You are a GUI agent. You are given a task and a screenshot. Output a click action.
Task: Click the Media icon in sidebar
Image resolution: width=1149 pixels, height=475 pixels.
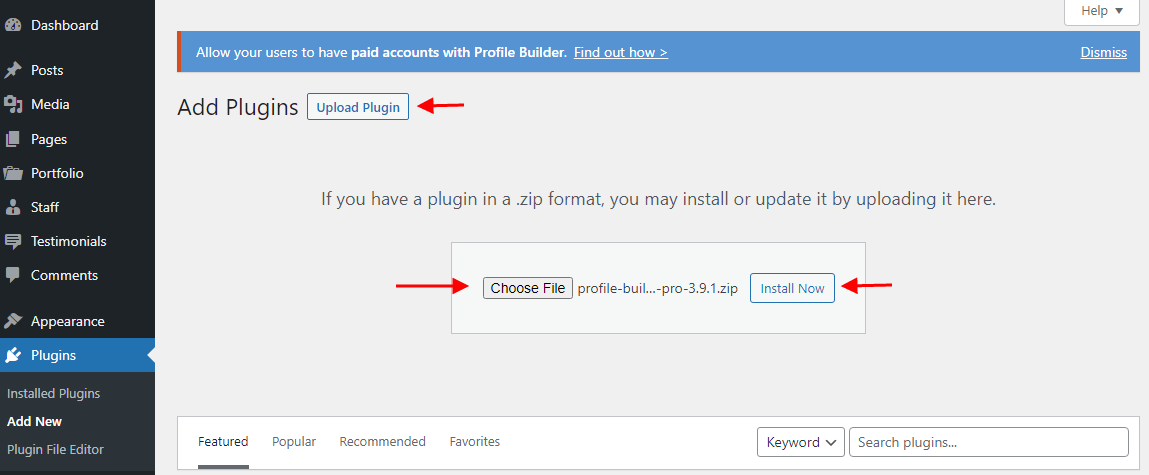[x=13, y=105]
